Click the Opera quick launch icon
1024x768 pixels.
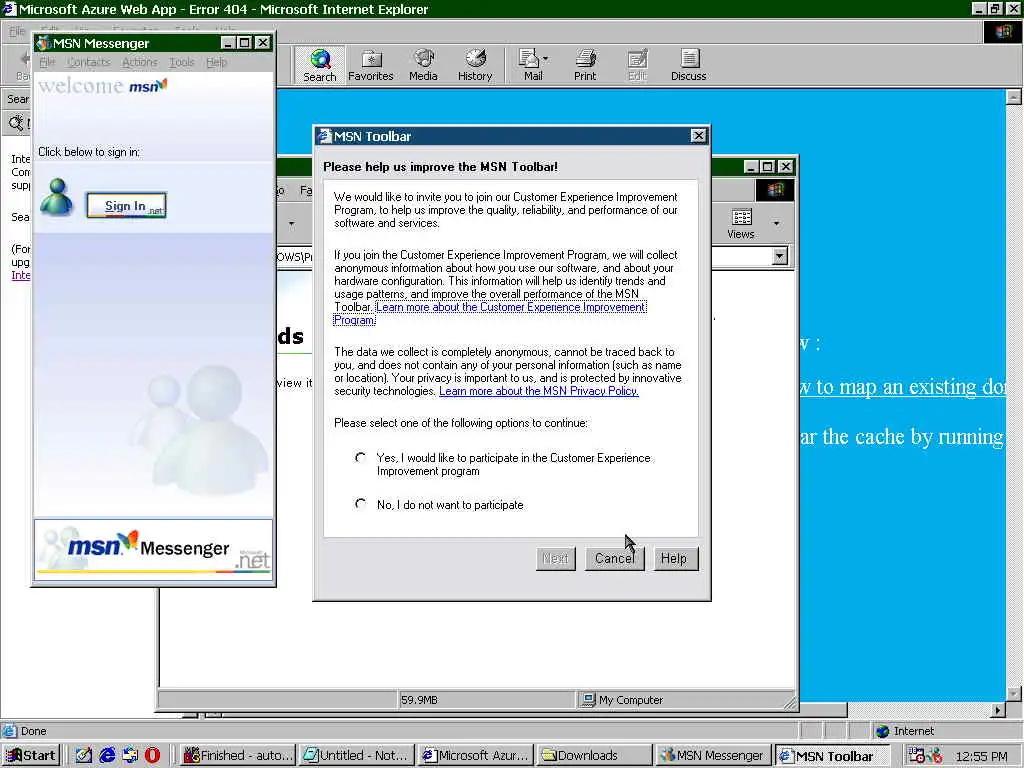(x=153, y=755)
